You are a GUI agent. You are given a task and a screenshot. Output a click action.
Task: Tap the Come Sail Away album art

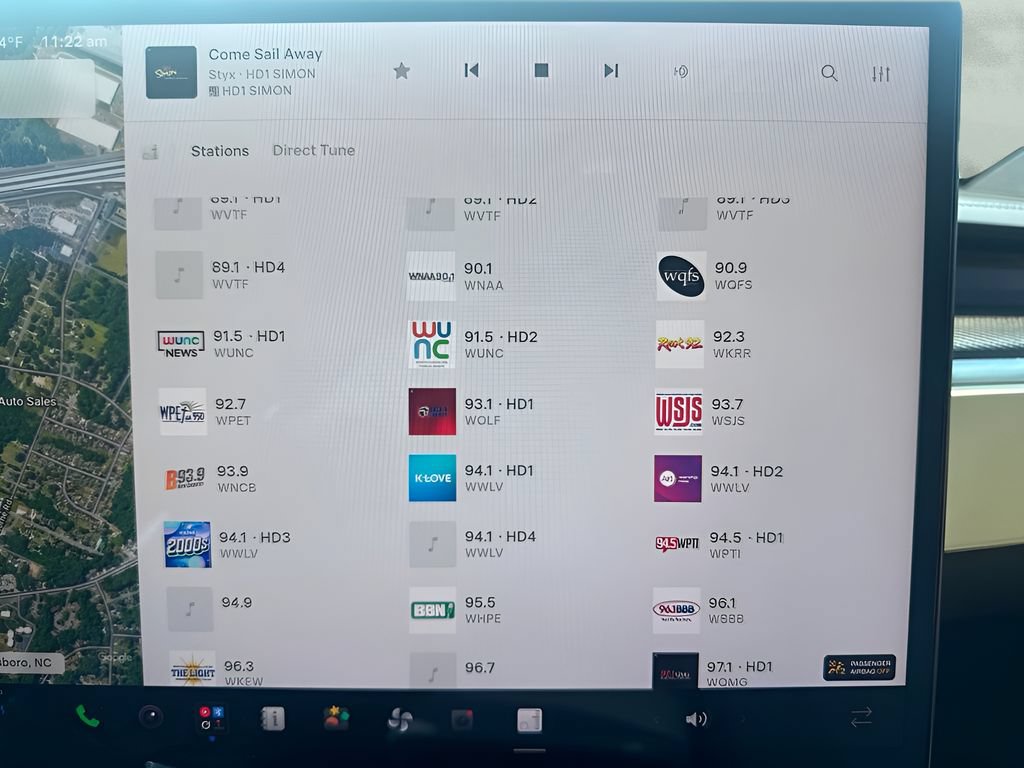pos(171,72)
